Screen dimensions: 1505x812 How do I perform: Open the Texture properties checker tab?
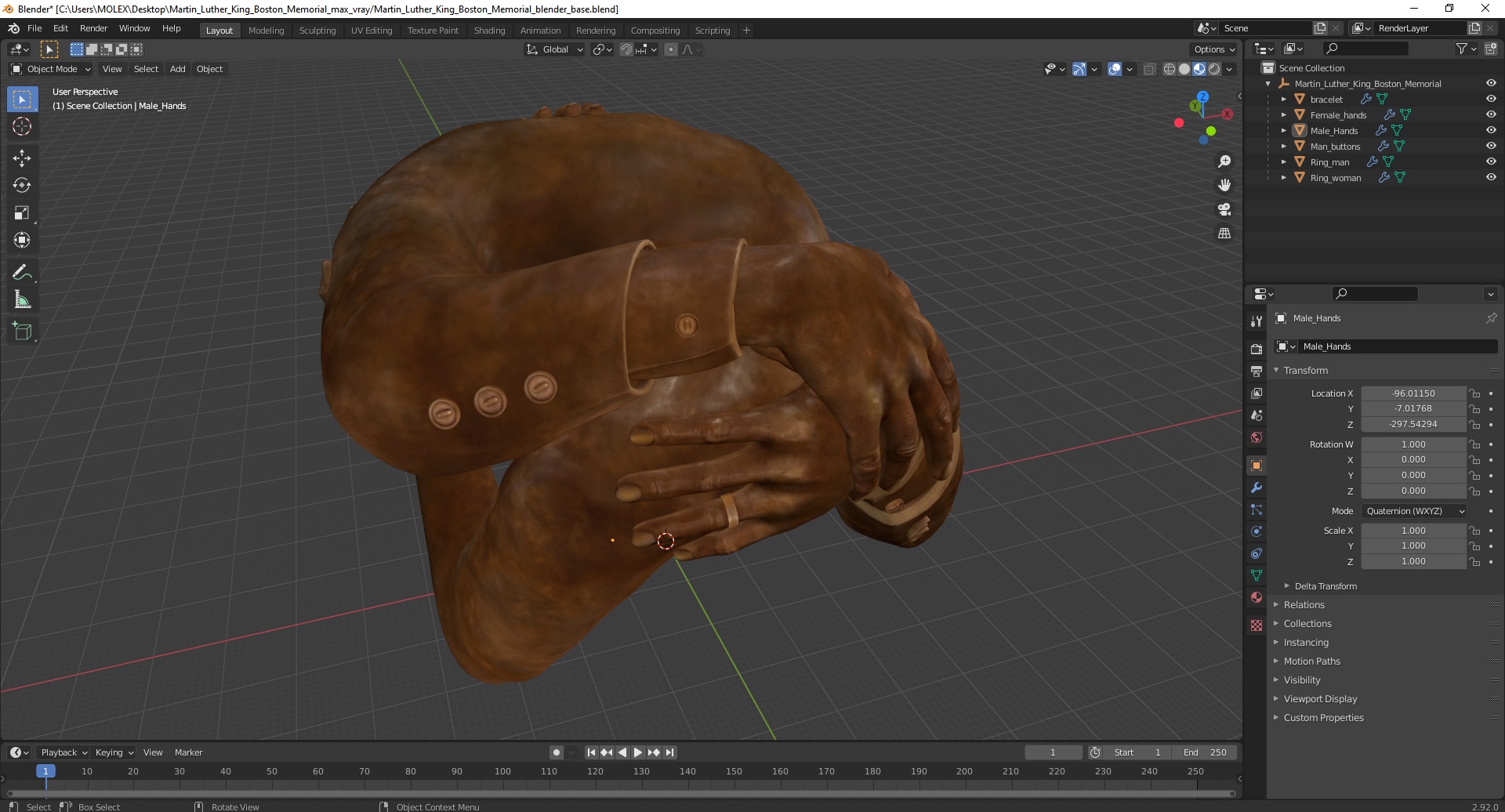[x=1257, y=625]
